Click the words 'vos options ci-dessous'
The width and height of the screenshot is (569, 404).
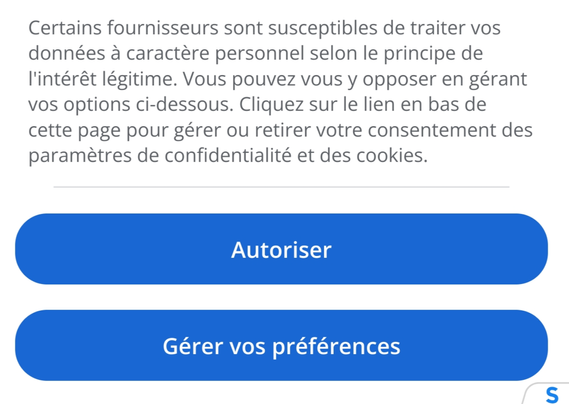tap(130, 105)
